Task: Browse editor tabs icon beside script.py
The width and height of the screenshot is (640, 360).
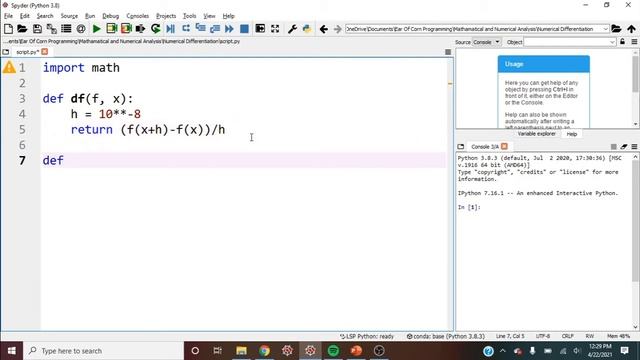Action: tap(6, 52)
